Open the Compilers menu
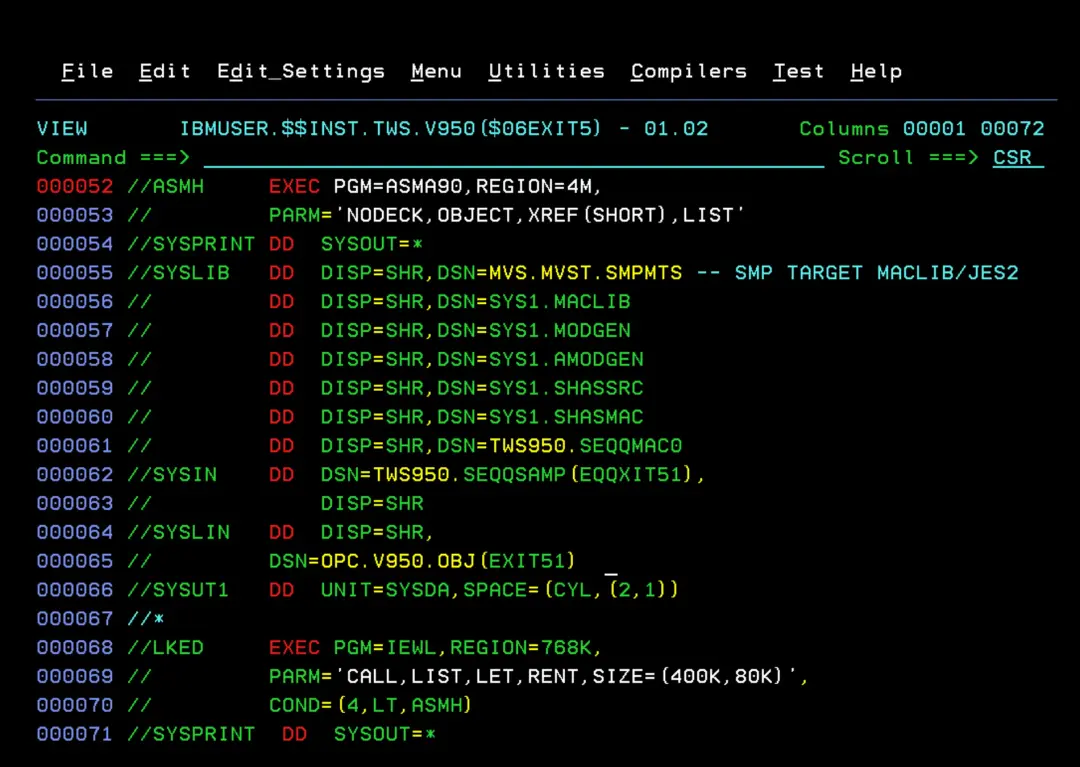This screenshot has height=767, width=1080. pyautogui.click(x=689, y=71)
